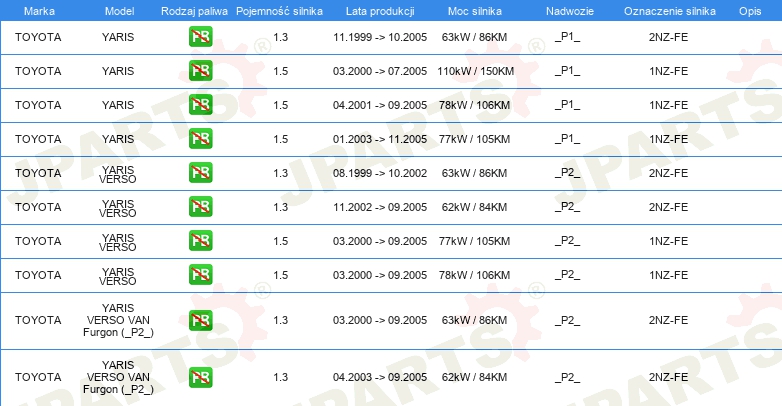Click 62kW / 84KM in the 04.2003 row
This screenshot has height=406, width=782.
[x=474, y=377]
